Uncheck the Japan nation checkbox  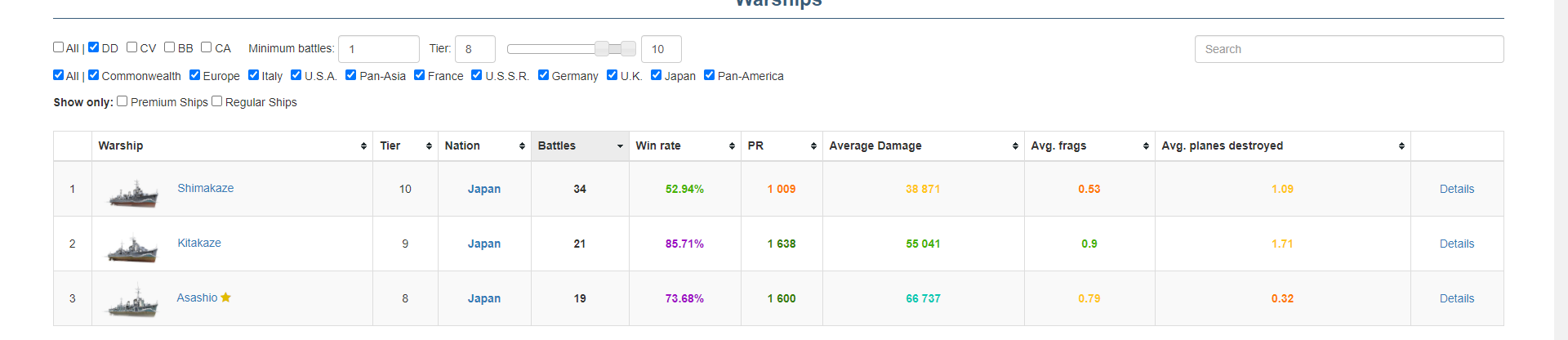click(x=656, y=75)
